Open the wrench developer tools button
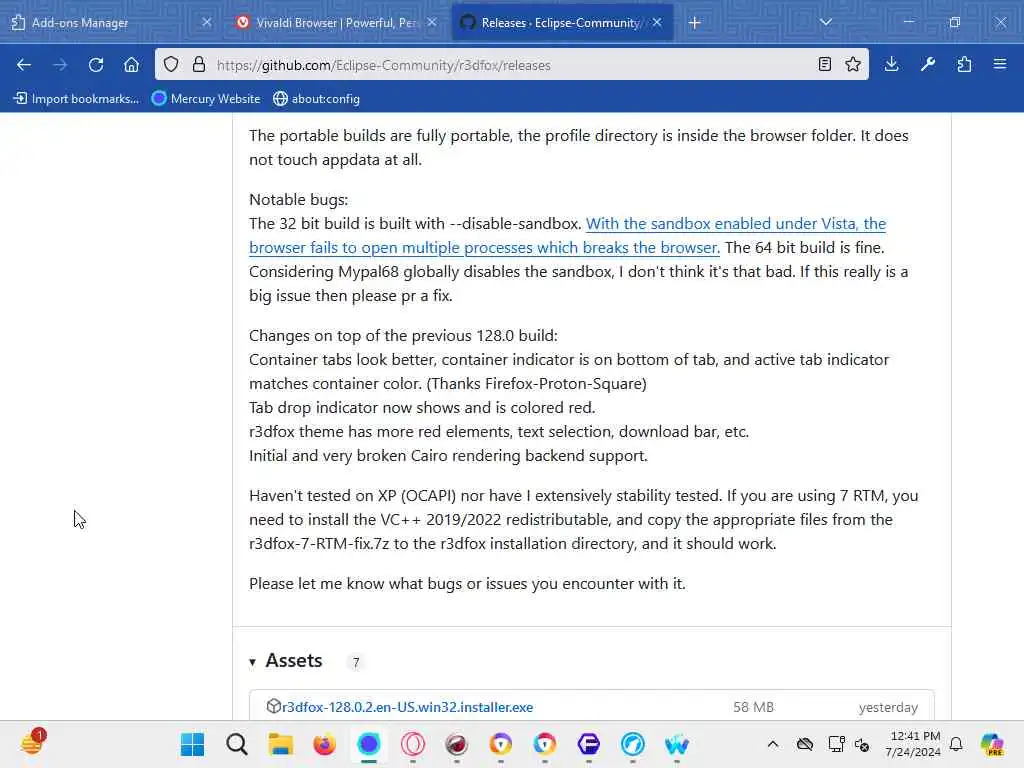Image resolution: width=1024 pixels, height=768 pixels. [x=928, y=64]
